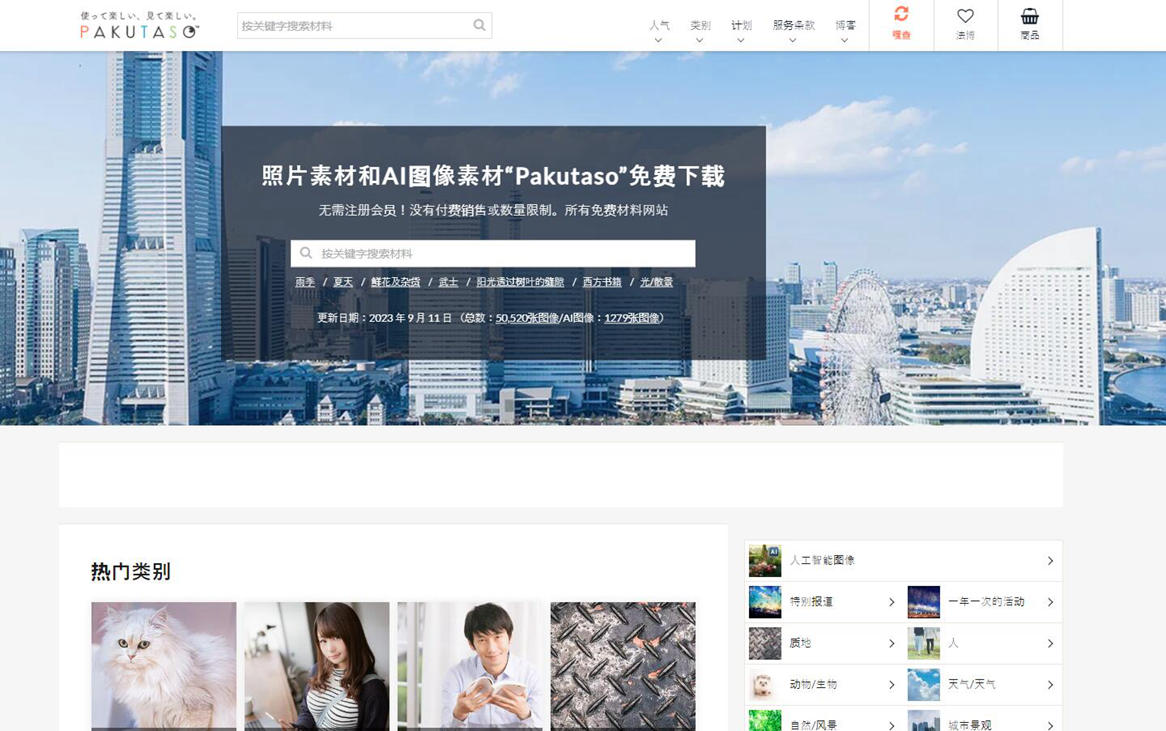Open the 1279张图像 AI images link
The width and height of the screenshot is (1166, 731).
click(x=631, y=318)
